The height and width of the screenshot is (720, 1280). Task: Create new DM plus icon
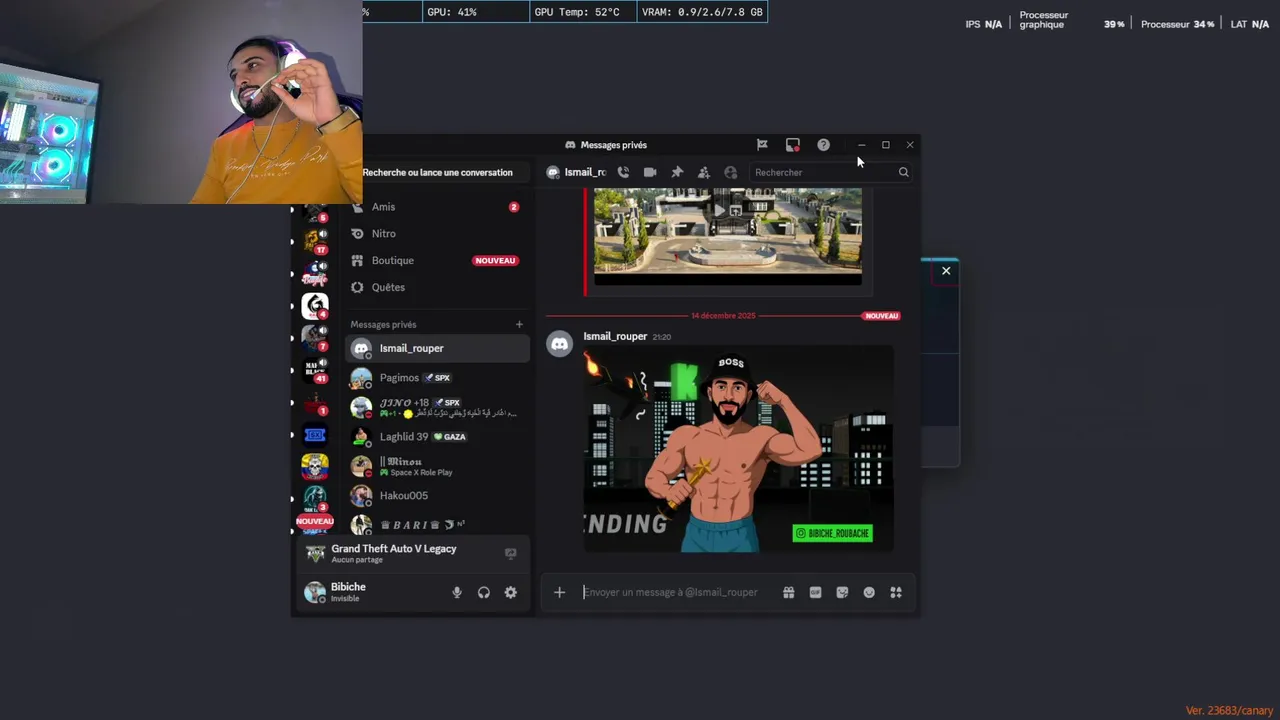click(519, 324)
